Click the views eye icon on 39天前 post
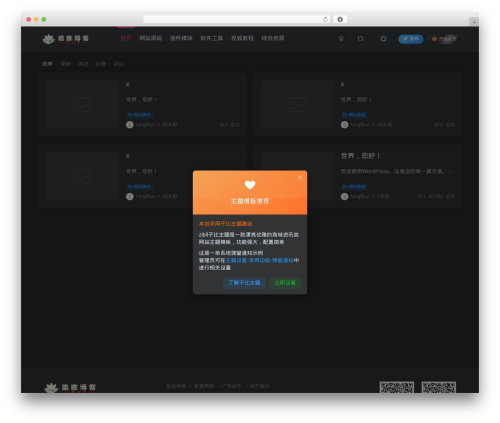The width and height of the screenshot is (500, 423). [x=222, y=125]
